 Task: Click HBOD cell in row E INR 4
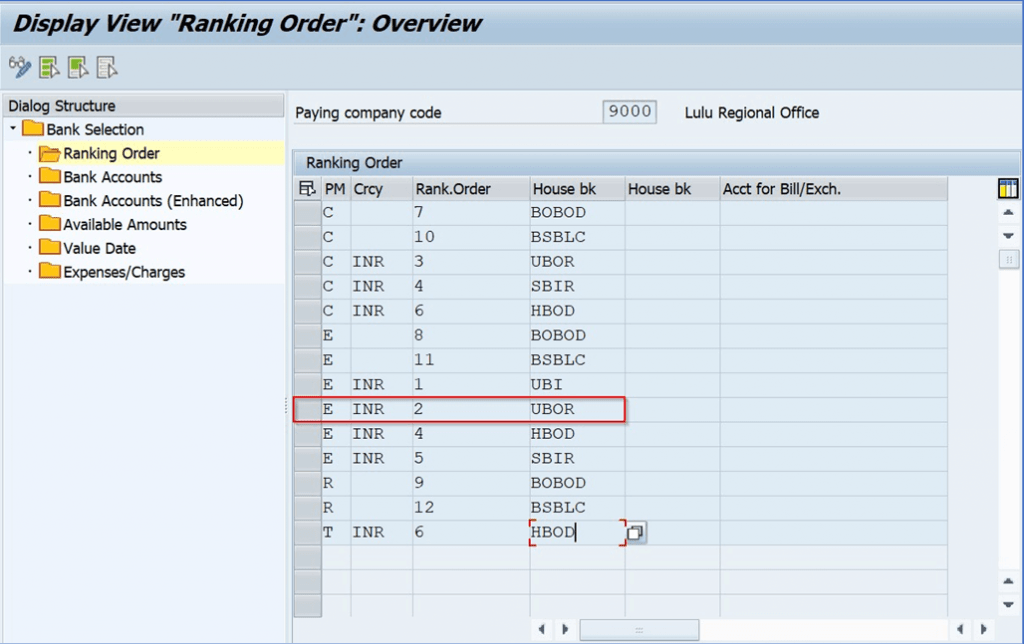[x=577, y=434]
